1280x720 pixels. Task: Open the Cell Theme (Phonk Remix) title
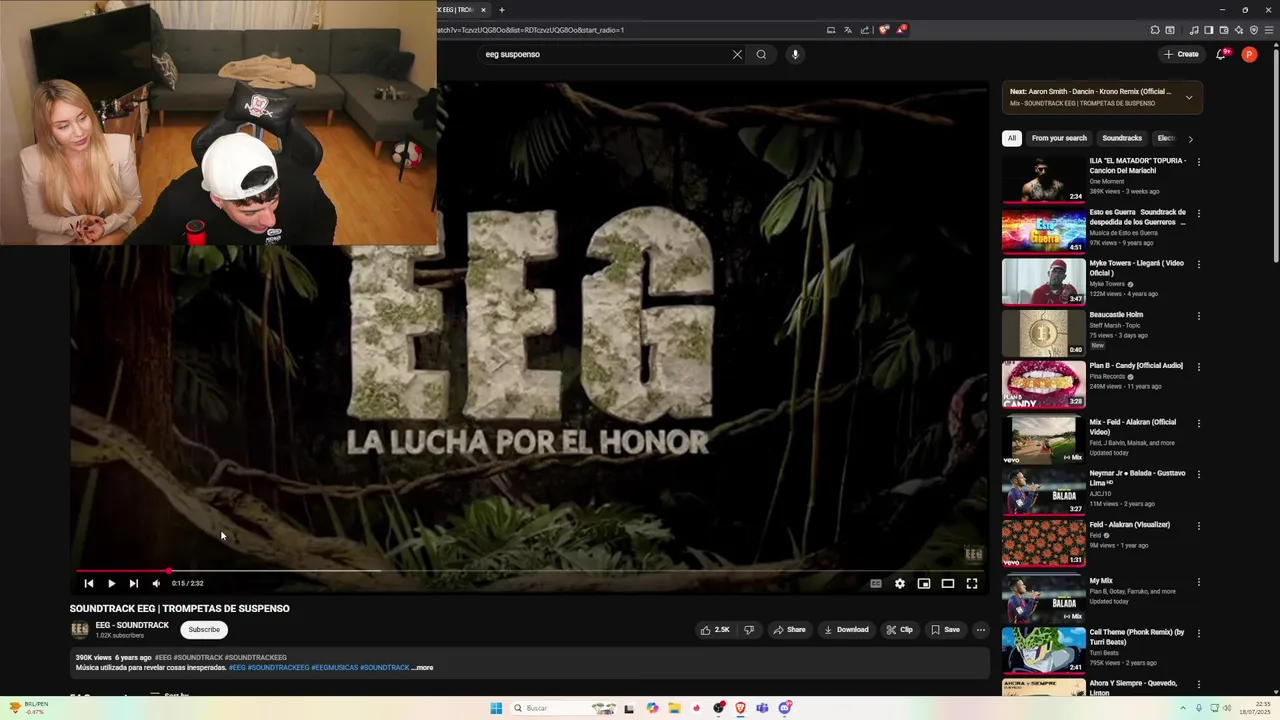tap(1137, 637)
